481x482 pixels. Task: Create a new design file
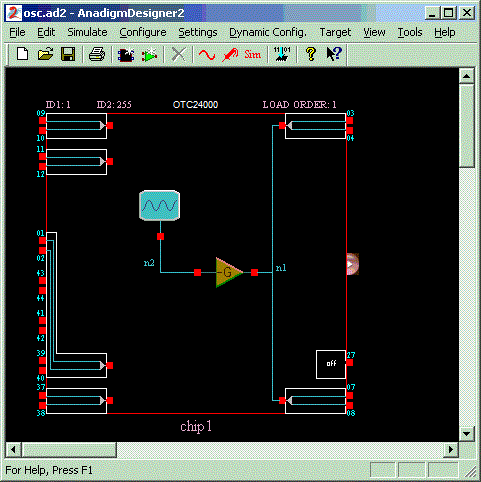pos(22,54)
